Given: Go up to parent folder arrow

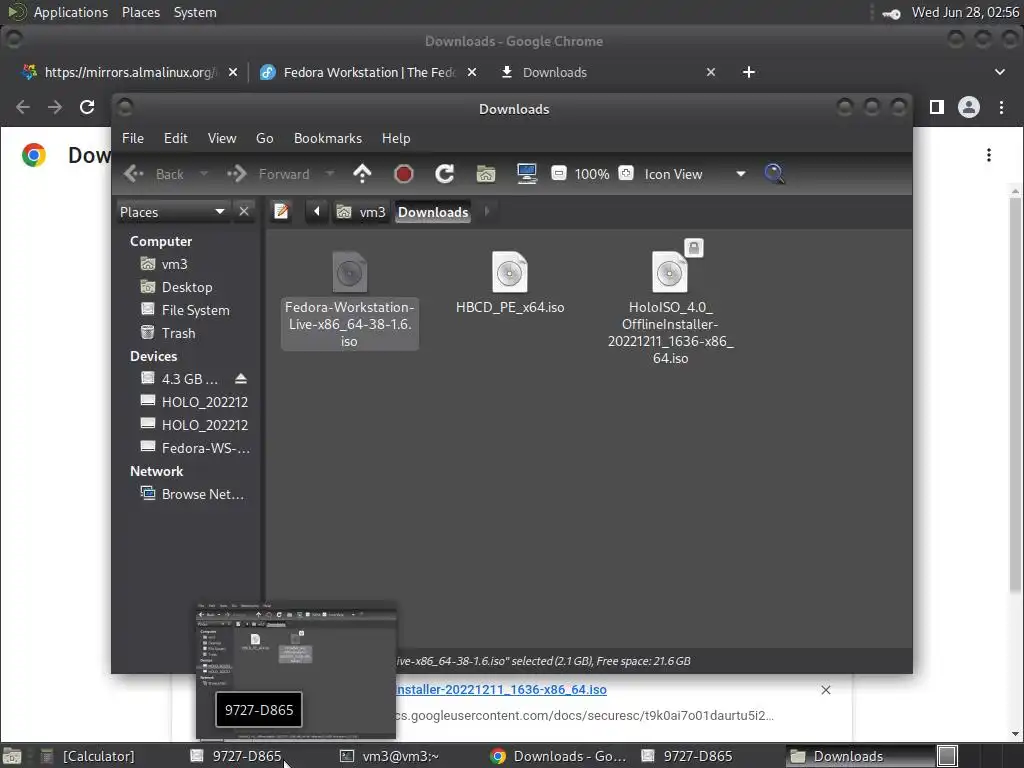Looking at the screenshot, I should [362, 174].
